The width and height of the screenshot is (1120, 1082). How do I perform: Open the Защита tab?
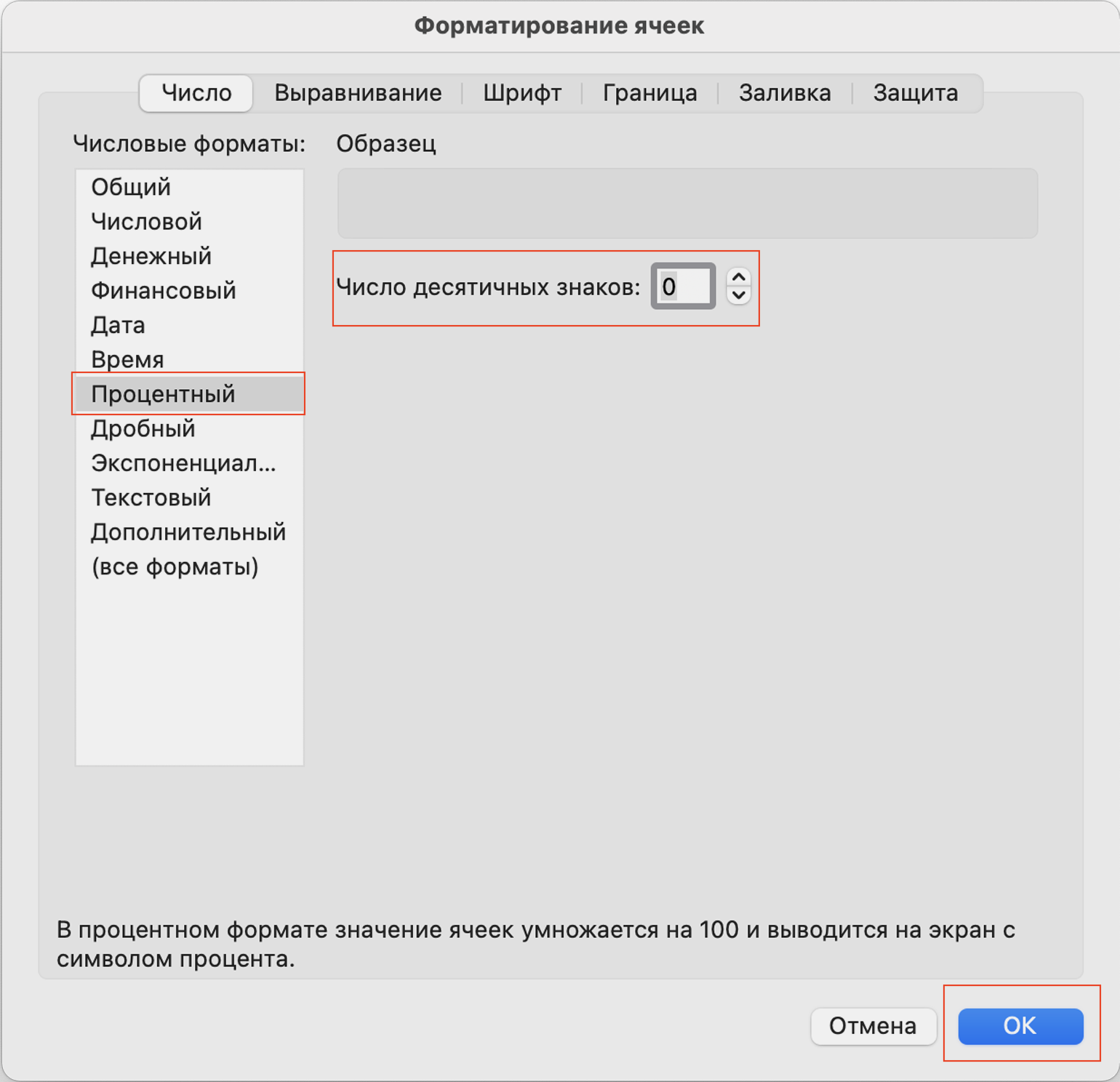click(915, 93)
